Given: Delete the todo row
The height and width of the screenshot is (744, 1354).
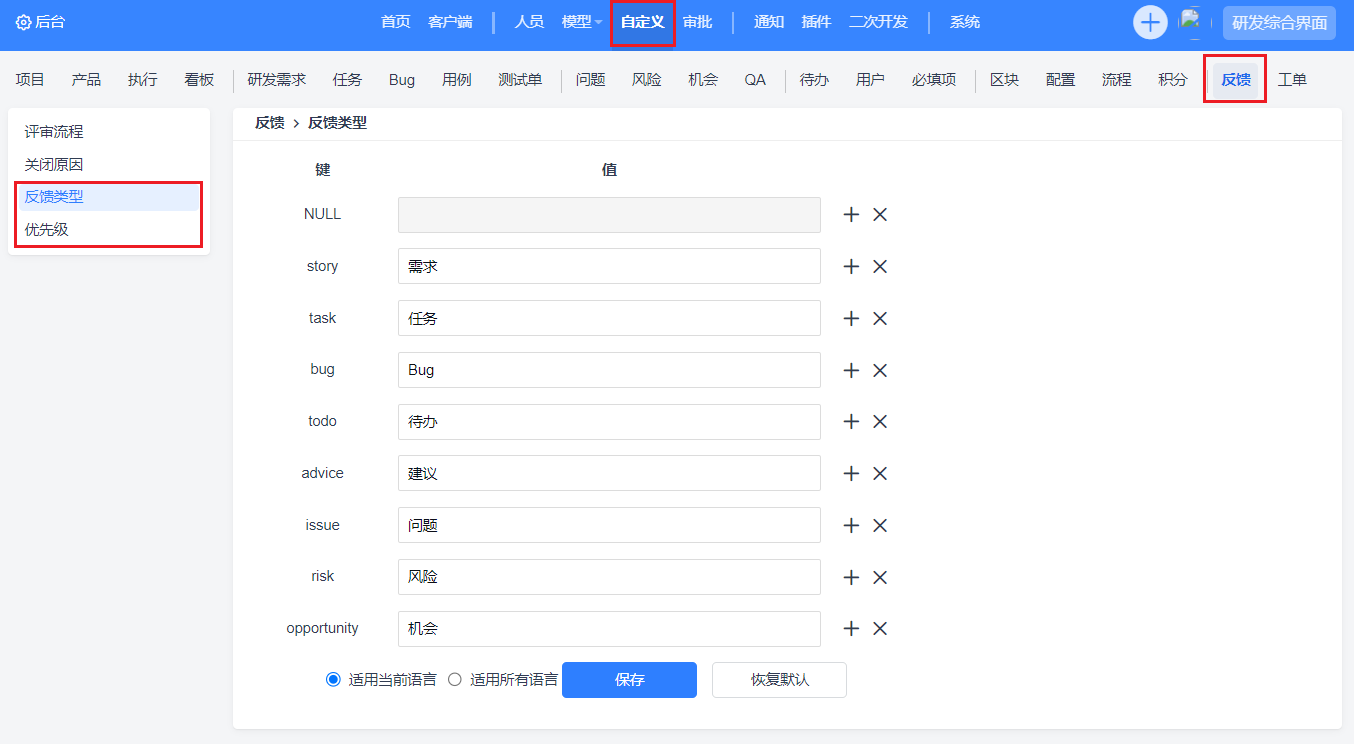Looking at the screenshot, I should click(x=880, y=422).
